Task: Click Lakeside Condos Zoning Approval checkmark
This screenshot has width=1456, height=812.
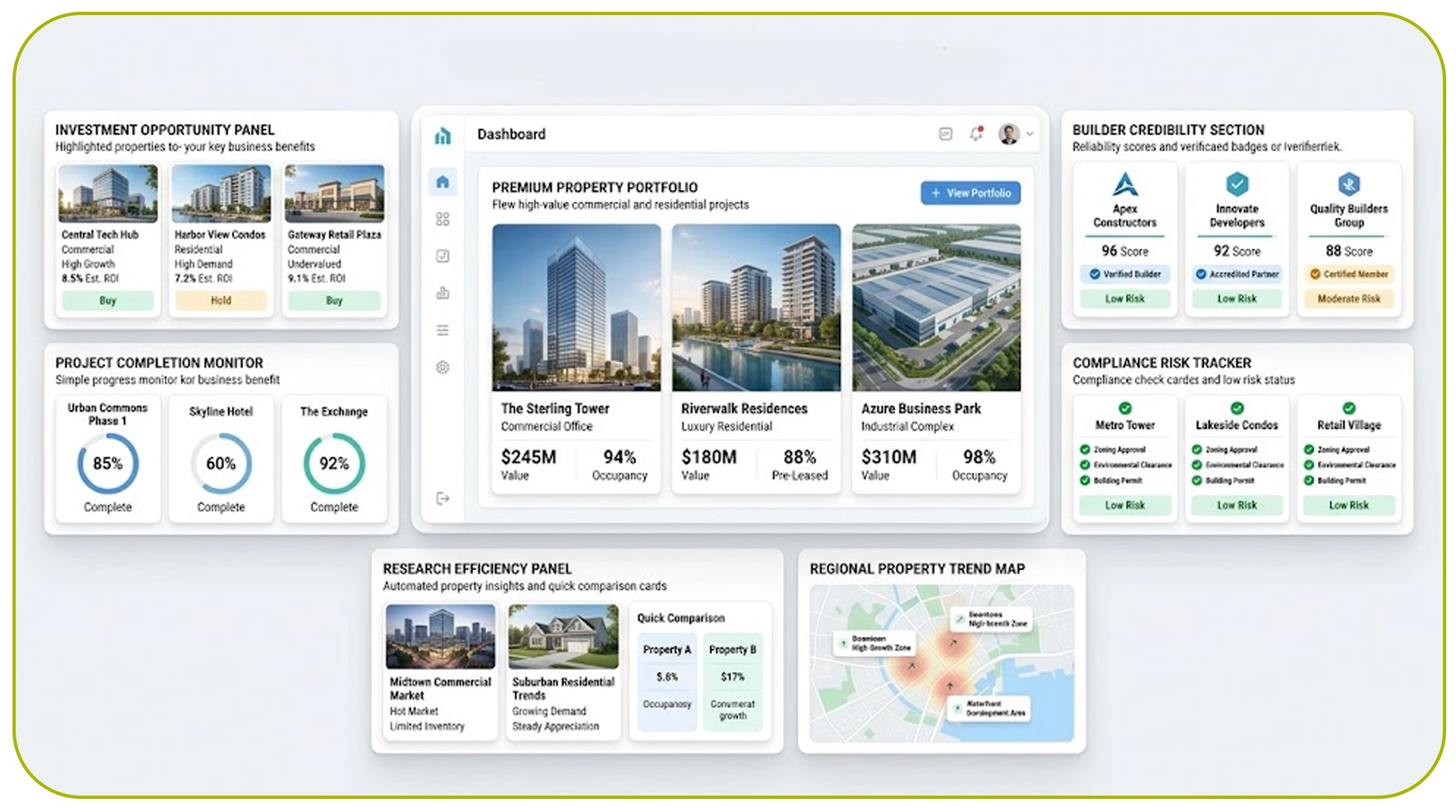Action: 1197,449
